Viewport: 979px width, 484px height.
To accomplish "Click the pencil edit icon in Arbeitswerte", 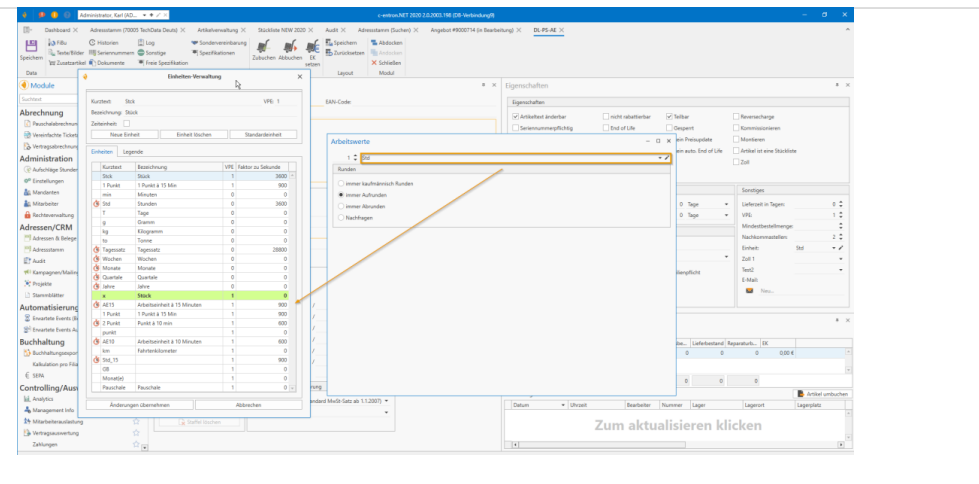I will coord(666,158).
